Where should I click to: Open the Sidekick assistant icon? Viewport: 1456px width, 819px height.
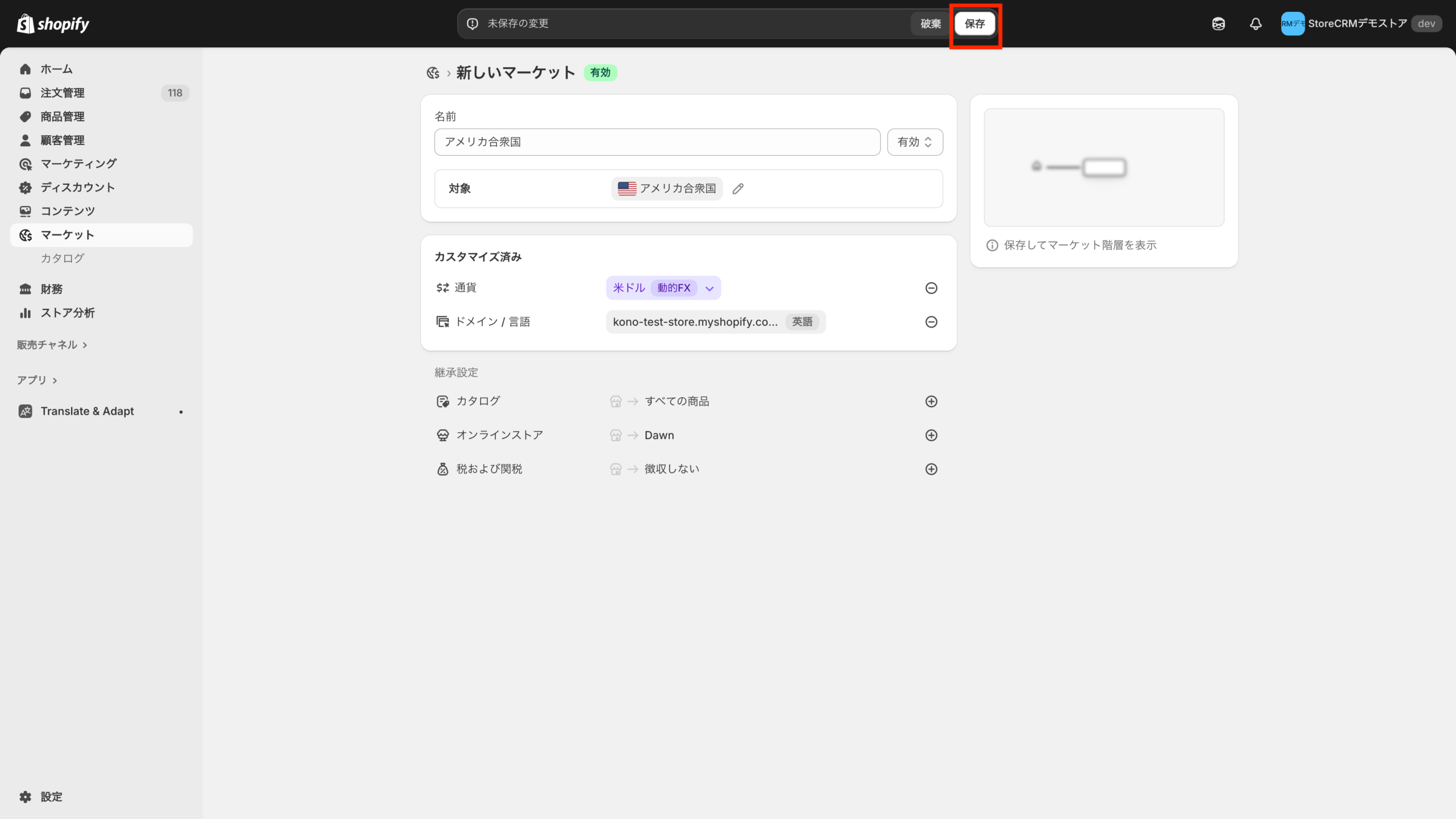click(1218, 24)
